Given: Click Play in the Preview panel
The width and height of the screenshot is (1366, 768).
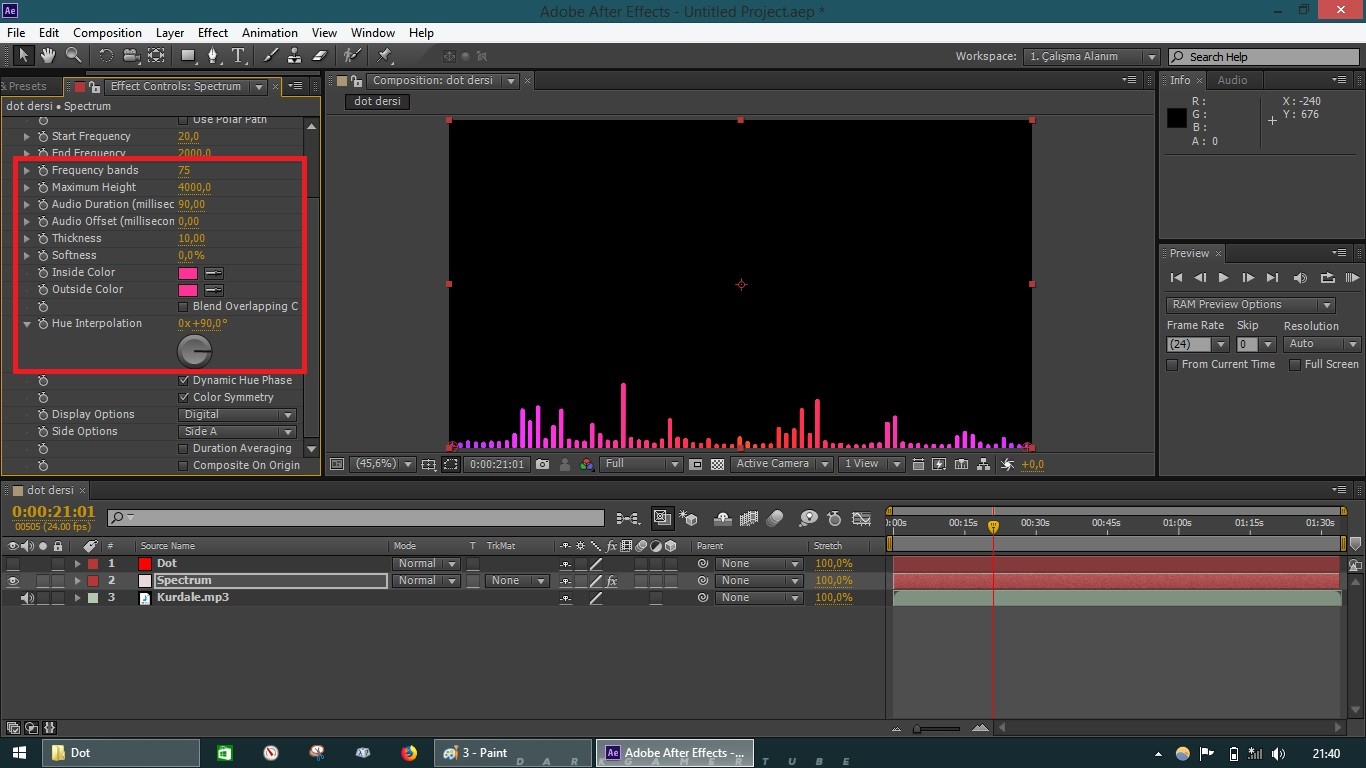Looking at the screenshot, I should [x=1223, y=278].
